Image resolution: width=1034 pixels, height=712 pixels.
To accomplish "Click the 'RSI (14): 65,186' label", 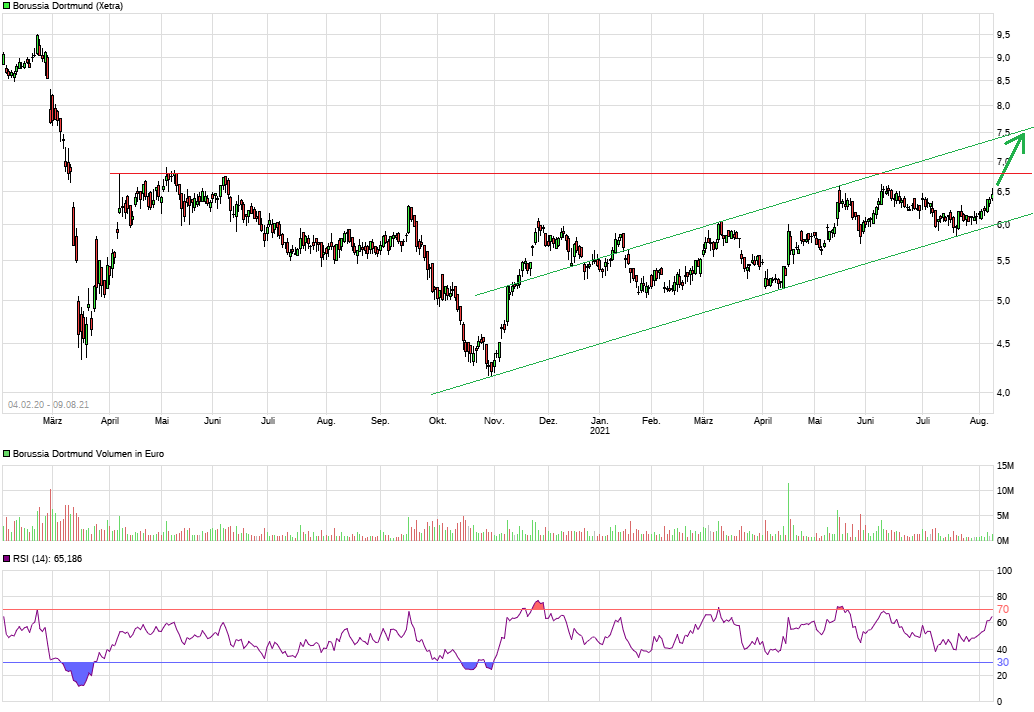I will pos(47,558).
